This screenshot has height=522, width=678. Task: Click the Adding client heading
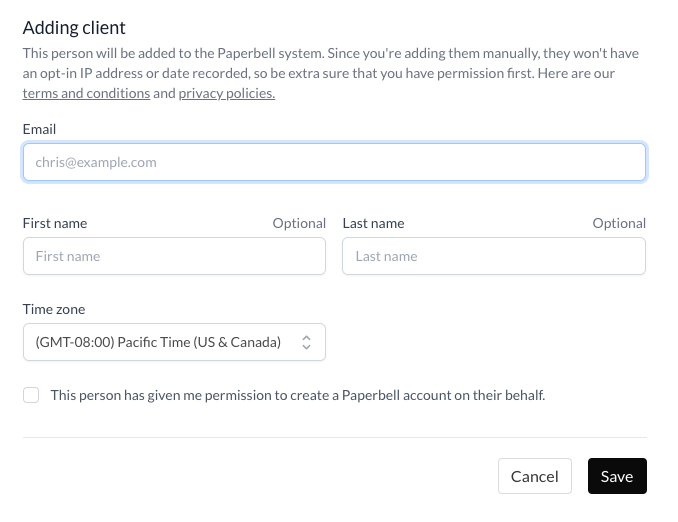[x=74, y=28]
